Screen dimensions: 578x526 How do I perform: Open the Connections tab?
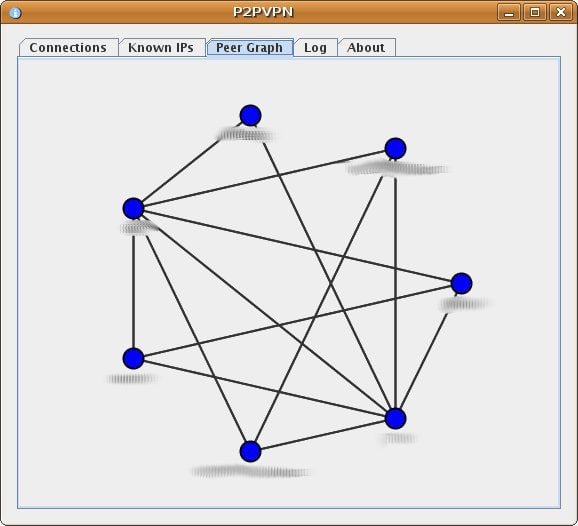click(x=69, y=48)
